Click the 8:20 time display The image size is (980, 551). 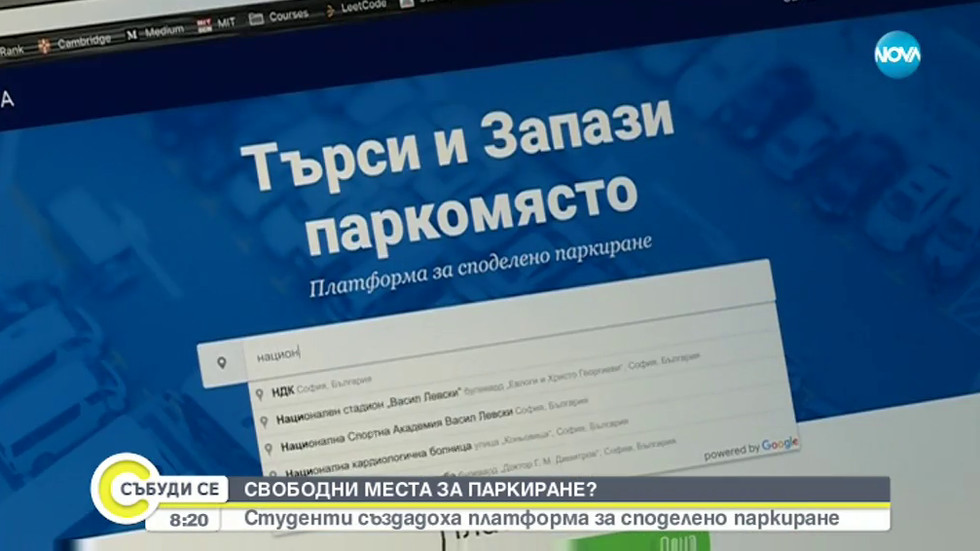(x=188, y=520)
